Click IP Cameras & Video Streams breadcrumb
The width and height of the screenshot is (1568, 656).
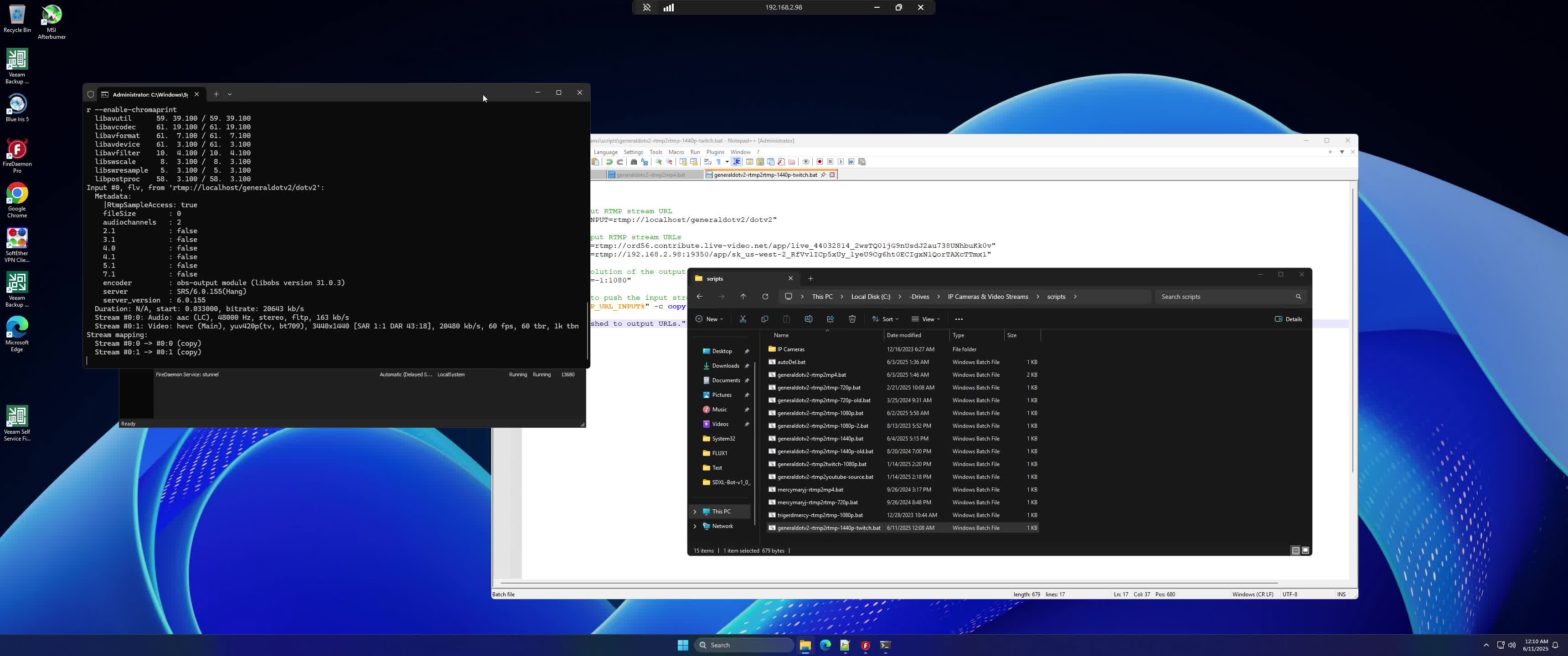(988, 297)
